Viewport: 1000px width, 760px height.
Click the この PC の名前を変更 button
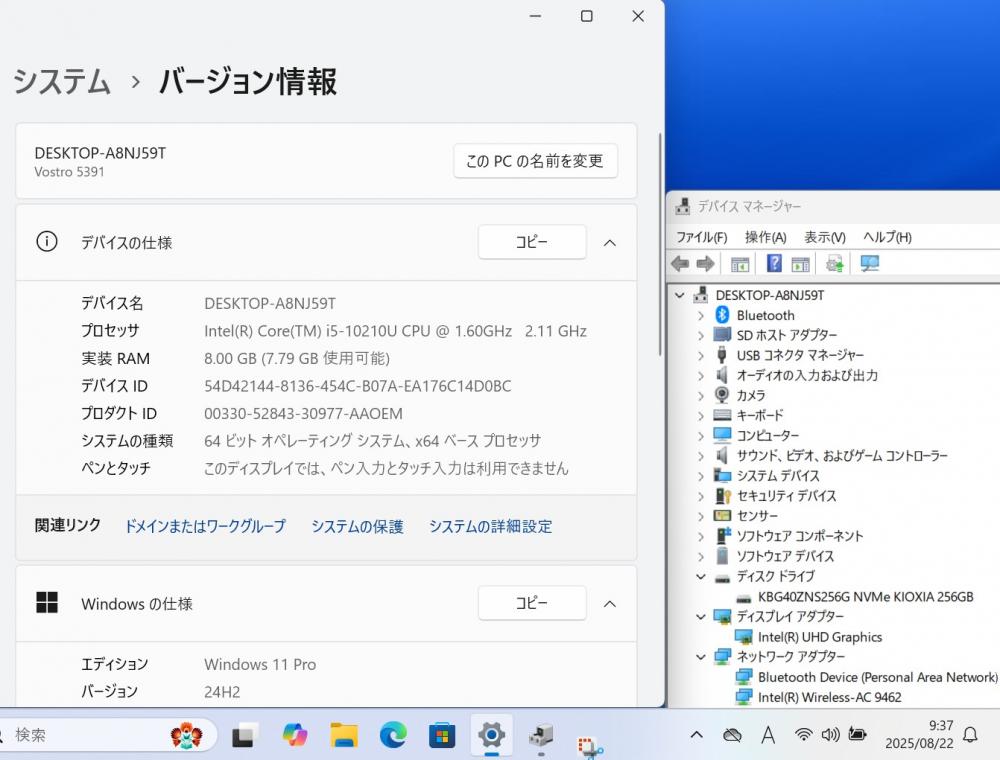click(x=535, y=161)
